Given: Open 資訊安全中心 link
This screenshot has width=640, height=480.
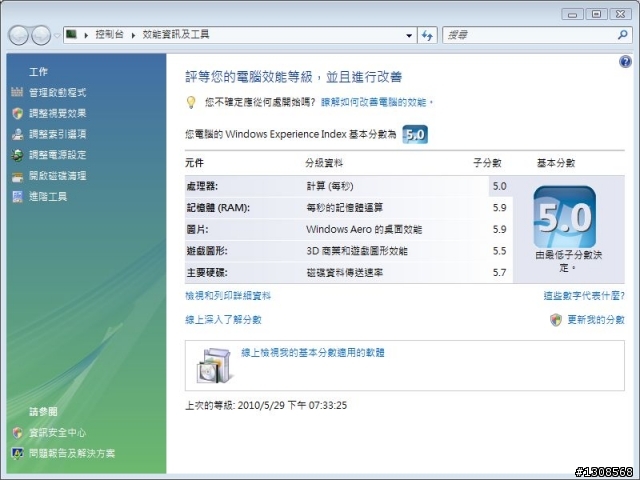Looking at the screenshot, I should click(58, 433).
